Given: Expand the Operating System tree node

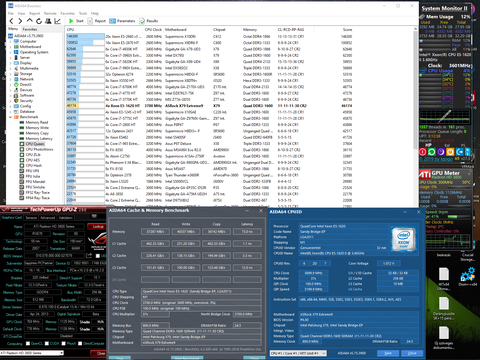Looking at the screenshot, I should coord(10,52).
